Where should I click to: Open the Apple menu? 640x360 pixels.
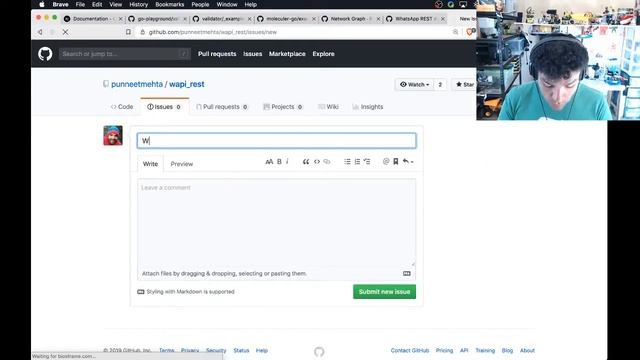[42, 4]
